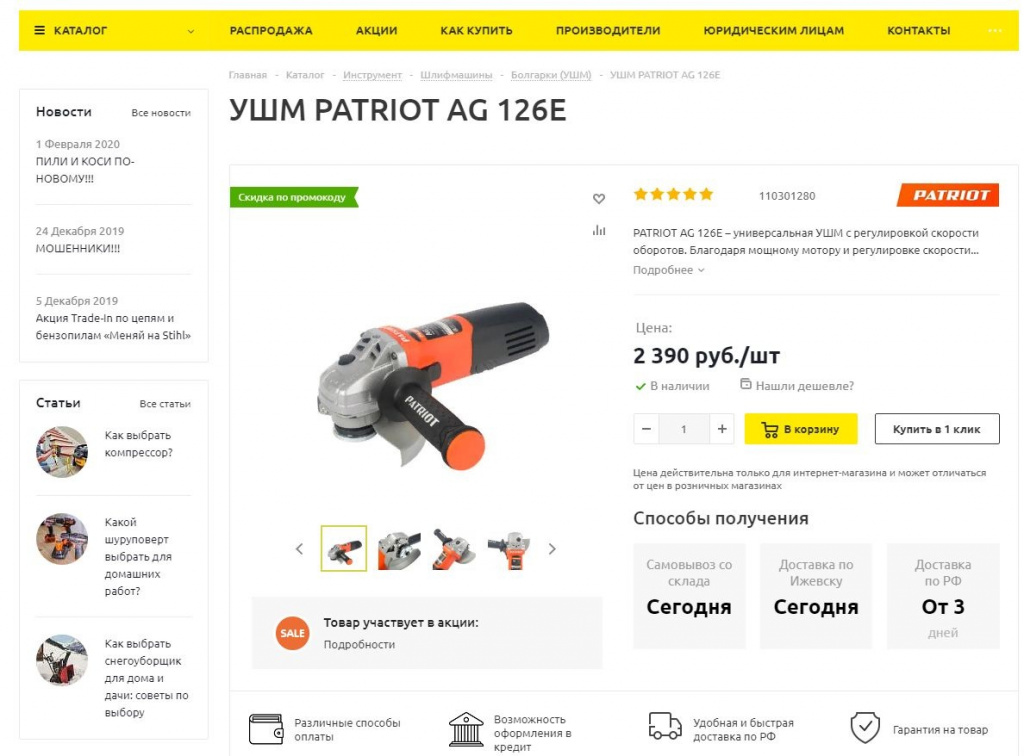
Task: Decrease quantity with minus button
Action: click(x=646, y=429)
